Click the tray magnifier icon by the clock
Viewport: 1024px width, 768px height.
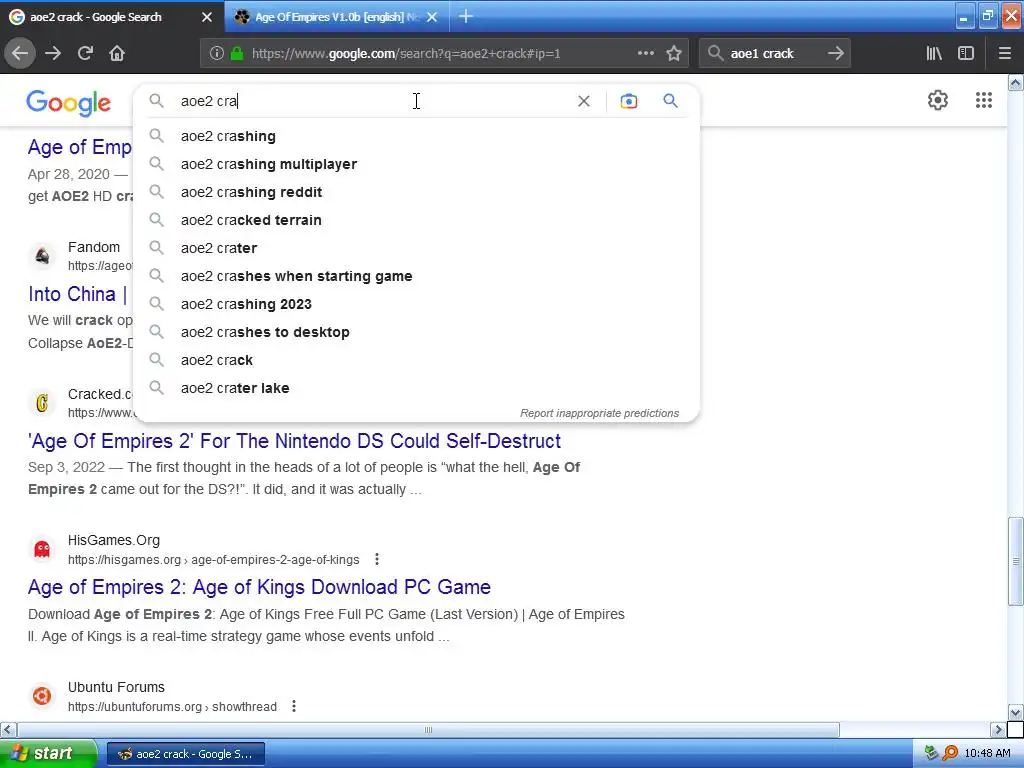(x=950, y=754)
